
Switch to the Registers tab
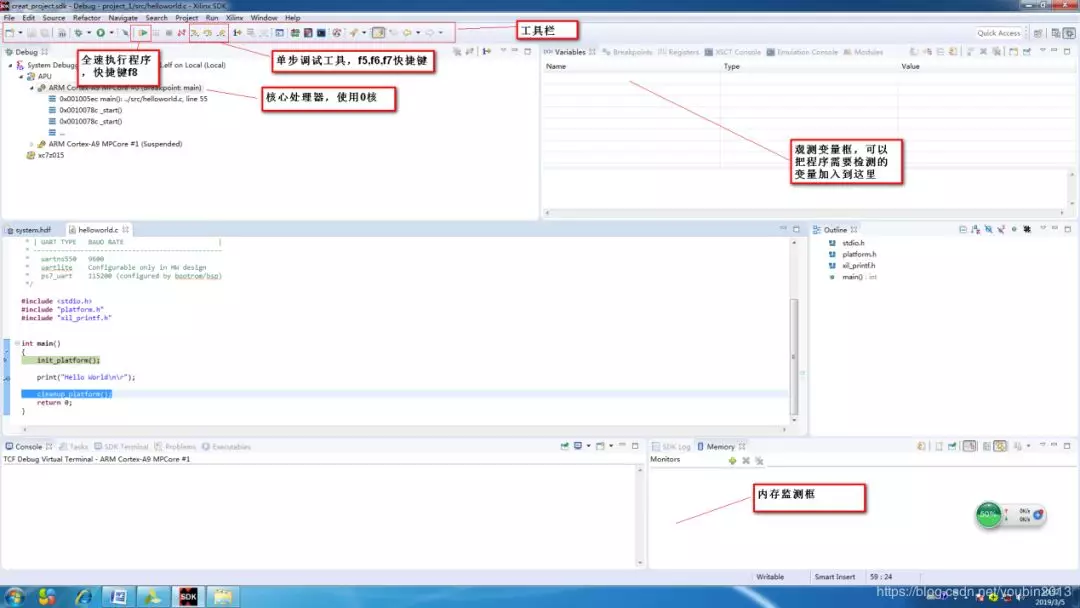(678, 52)
